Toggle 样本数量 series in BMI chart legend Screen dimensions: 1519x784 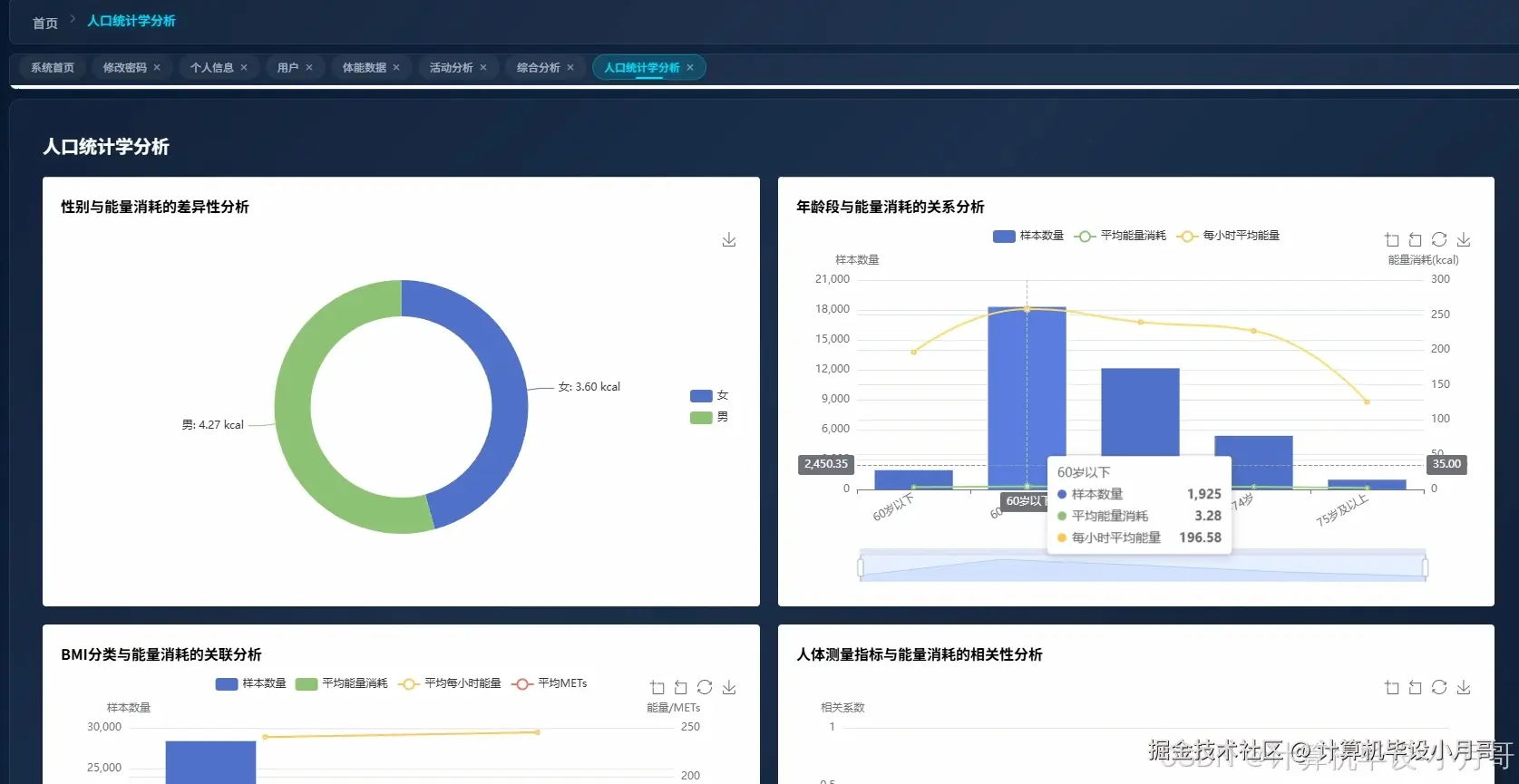250,683
